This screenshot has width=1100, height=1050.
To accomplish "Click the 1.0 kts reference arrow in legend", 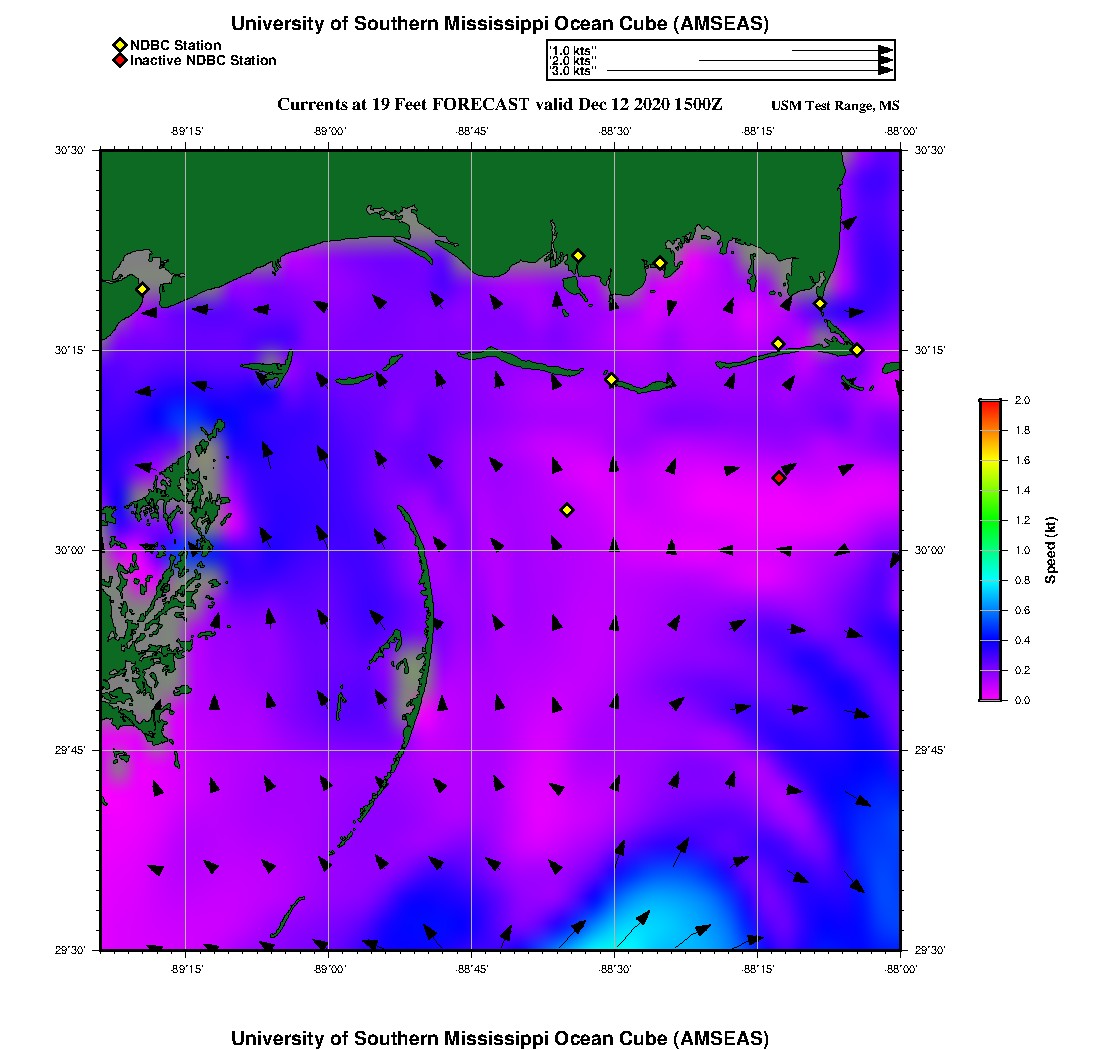I will coord(840,50).
